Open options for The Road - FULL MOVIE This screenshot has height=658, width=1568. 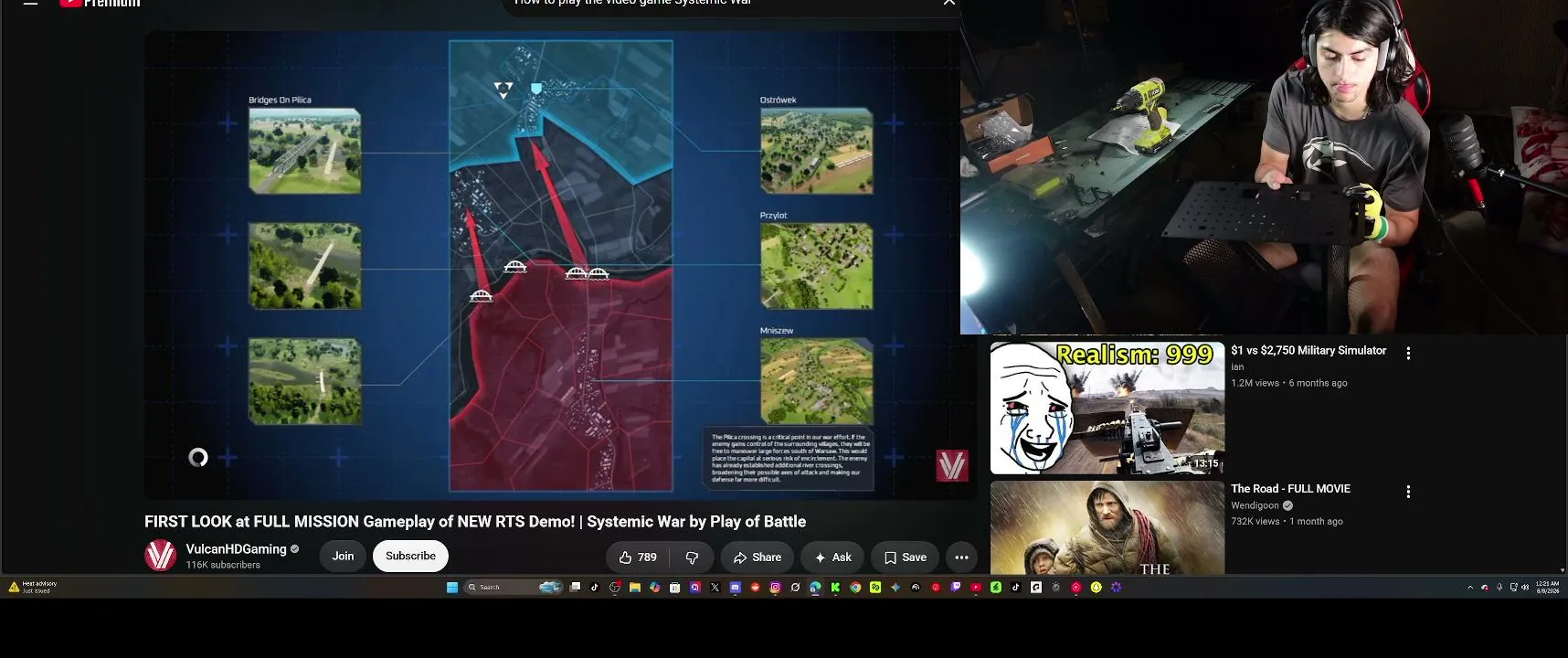[1408, 492]
